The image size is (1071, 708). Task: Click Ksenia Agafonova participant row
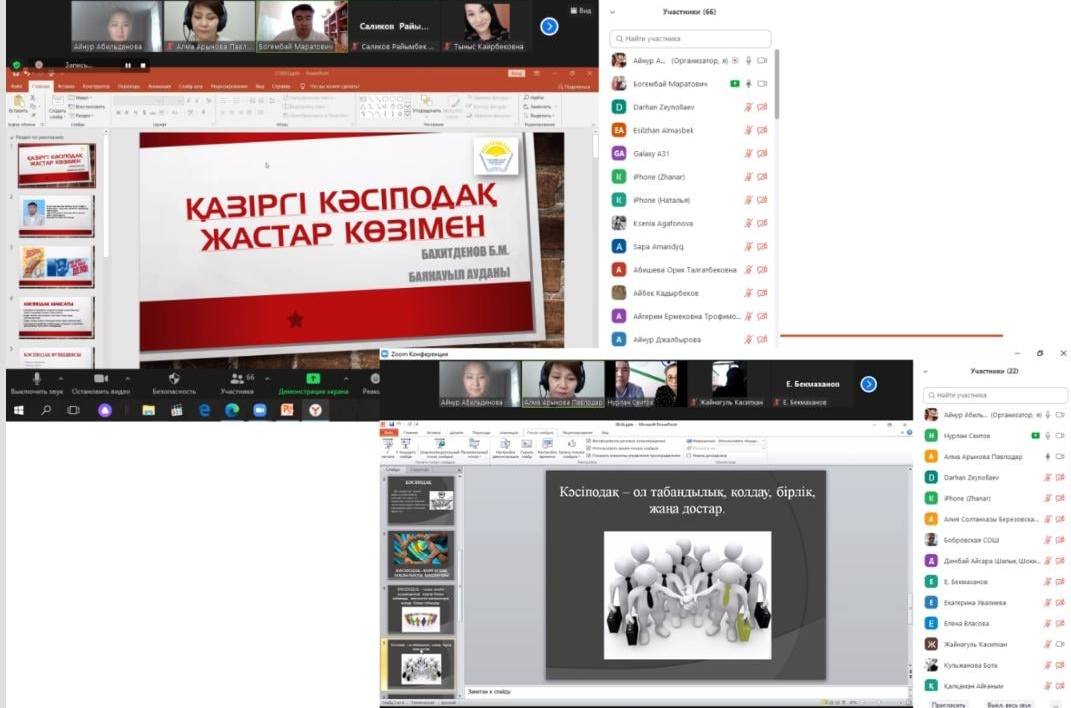point(691,223)
